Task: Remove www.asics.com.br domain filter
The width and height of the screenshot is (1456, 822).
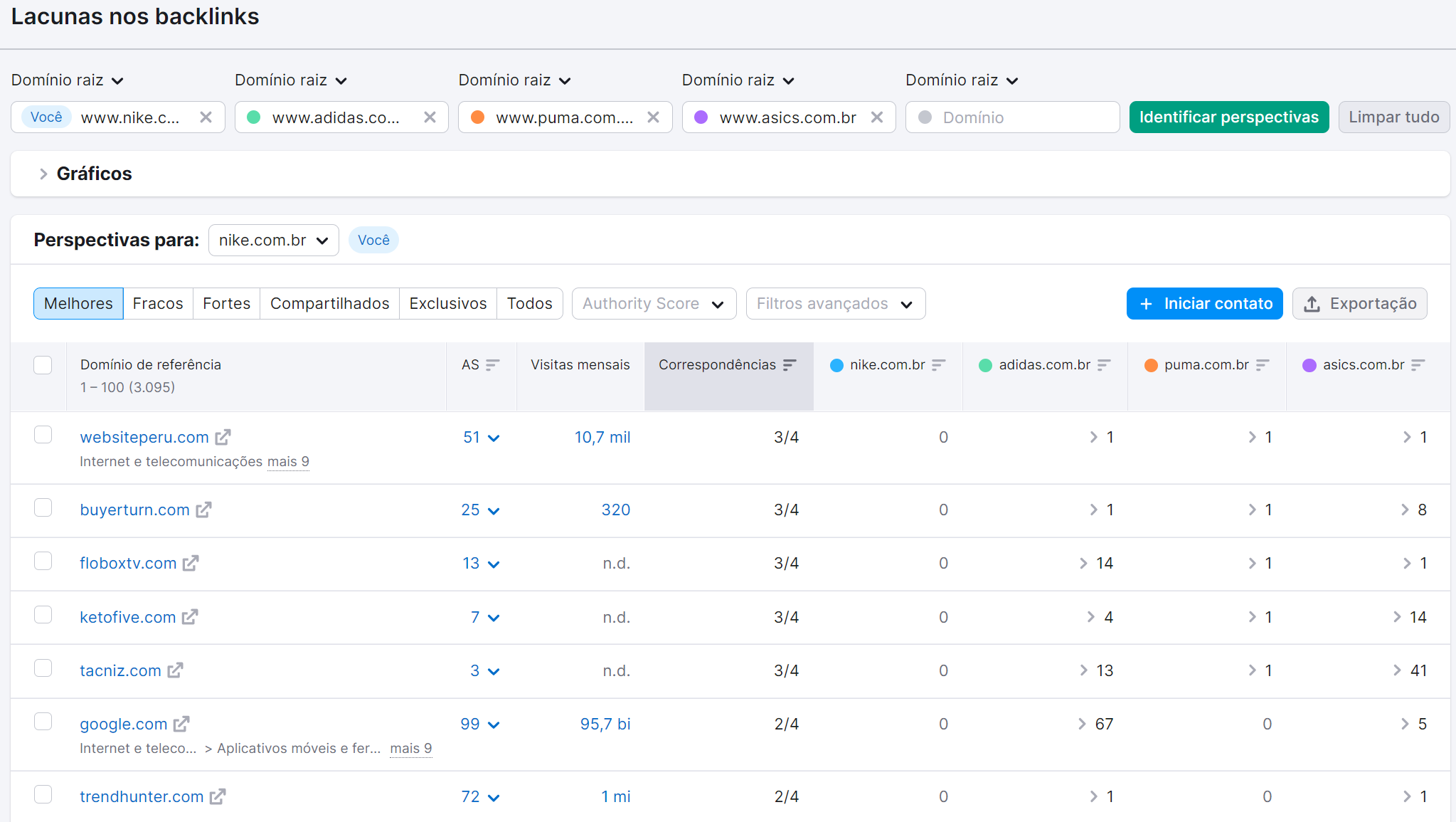Action: click(x=878, y=117)
